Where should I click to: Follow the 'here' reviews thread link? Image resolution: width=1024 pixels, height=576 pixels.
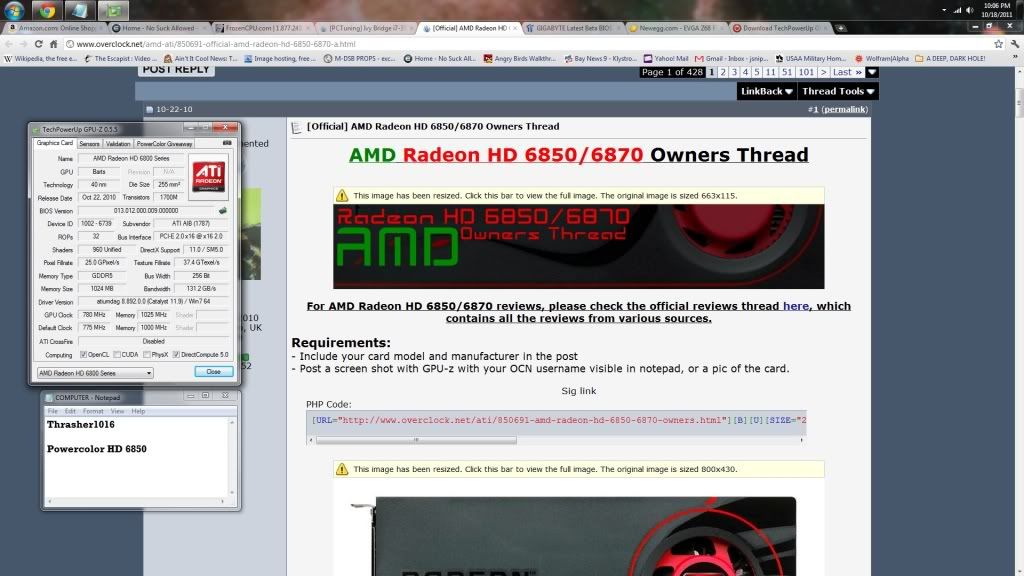coord(795,306)
